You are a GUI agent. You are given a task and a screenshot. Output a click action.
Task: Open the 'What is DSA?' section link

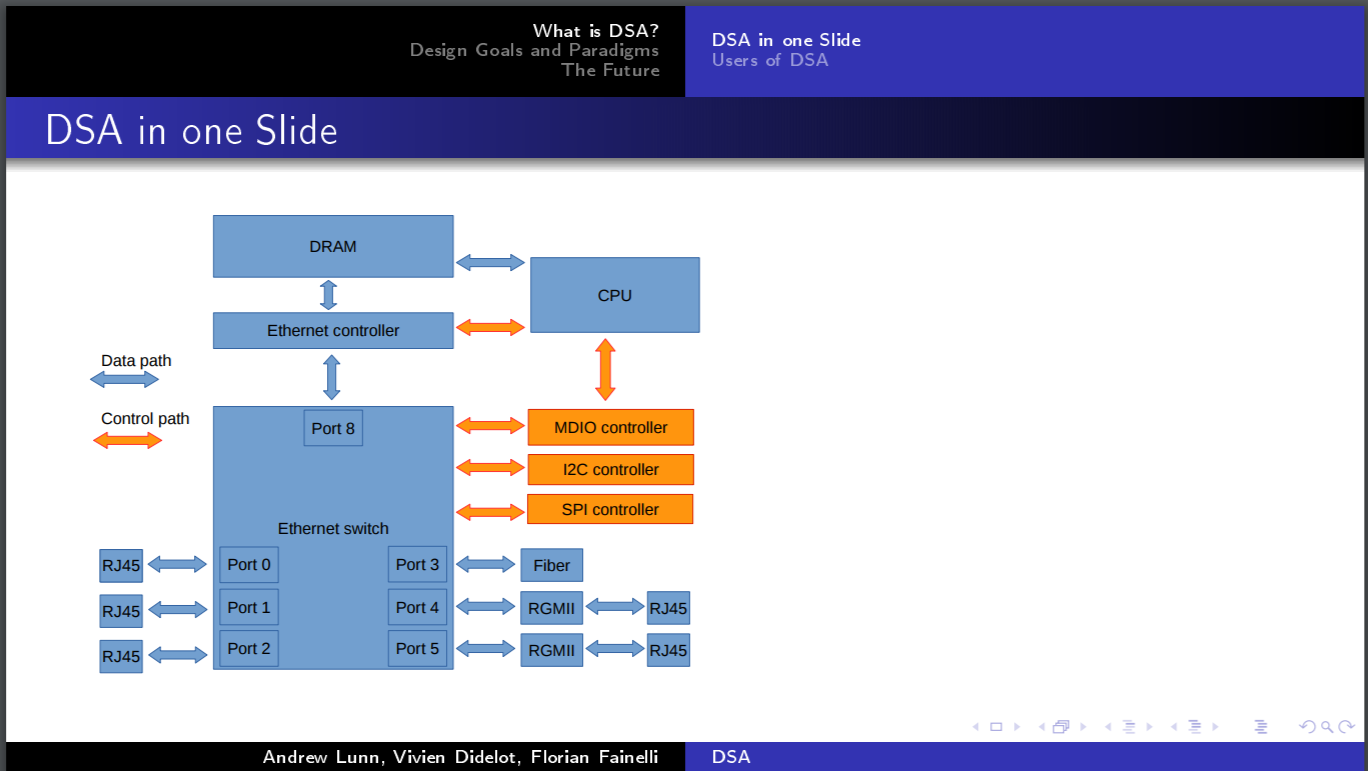tap(596, 31)
